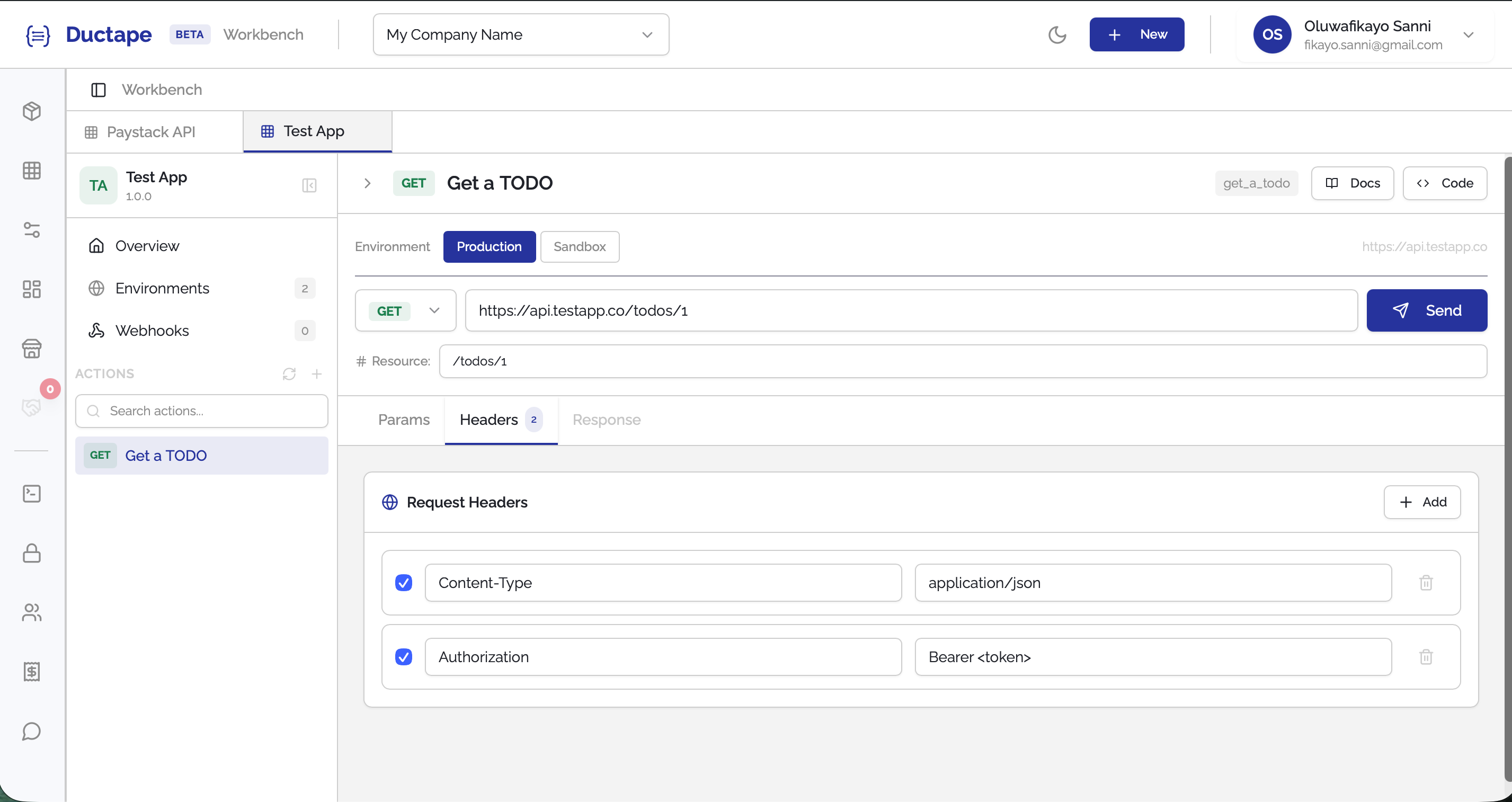Open the users icon in left sidebar

click(x=32, y=612)
